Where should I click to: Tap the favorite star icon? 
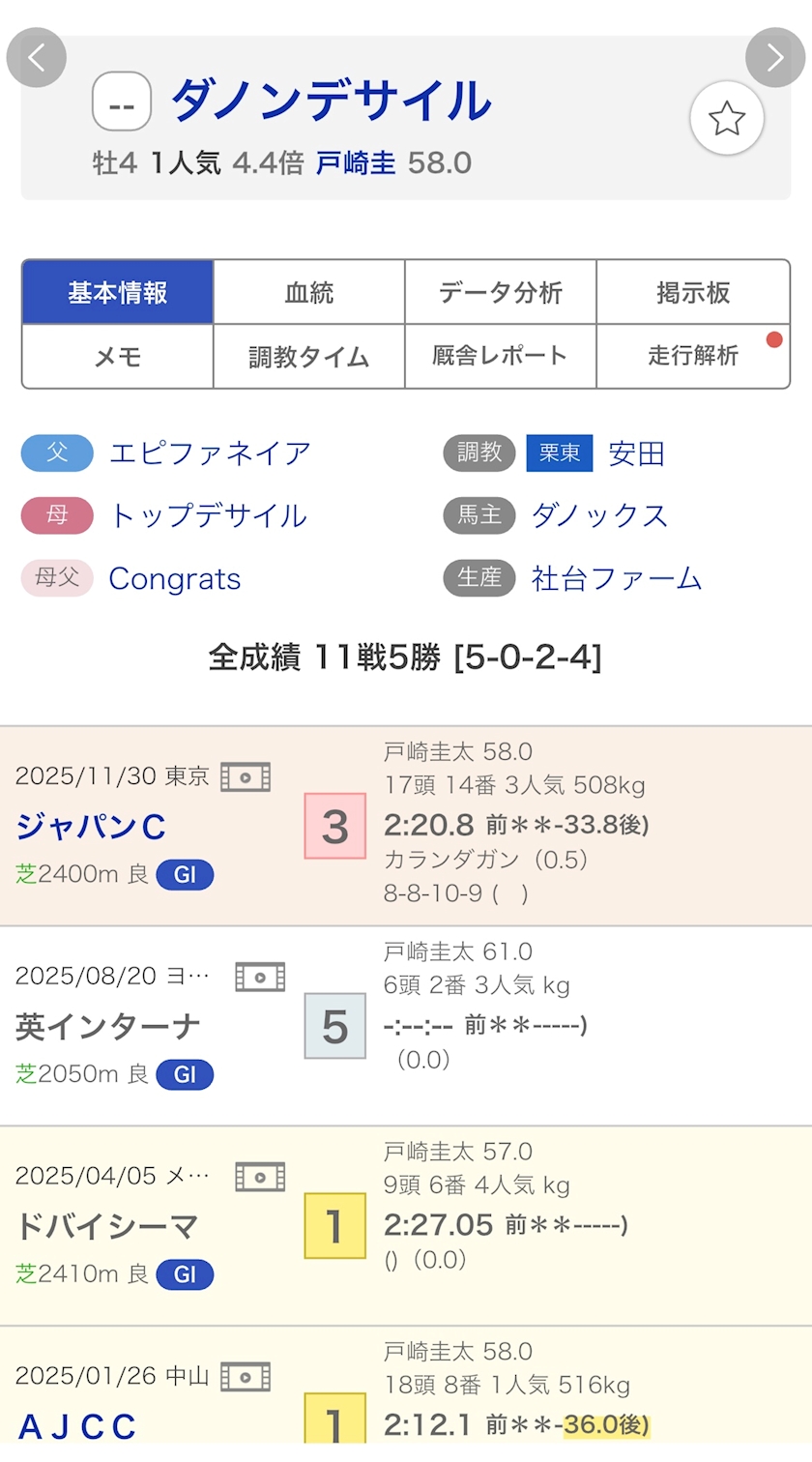click(726, 119)
